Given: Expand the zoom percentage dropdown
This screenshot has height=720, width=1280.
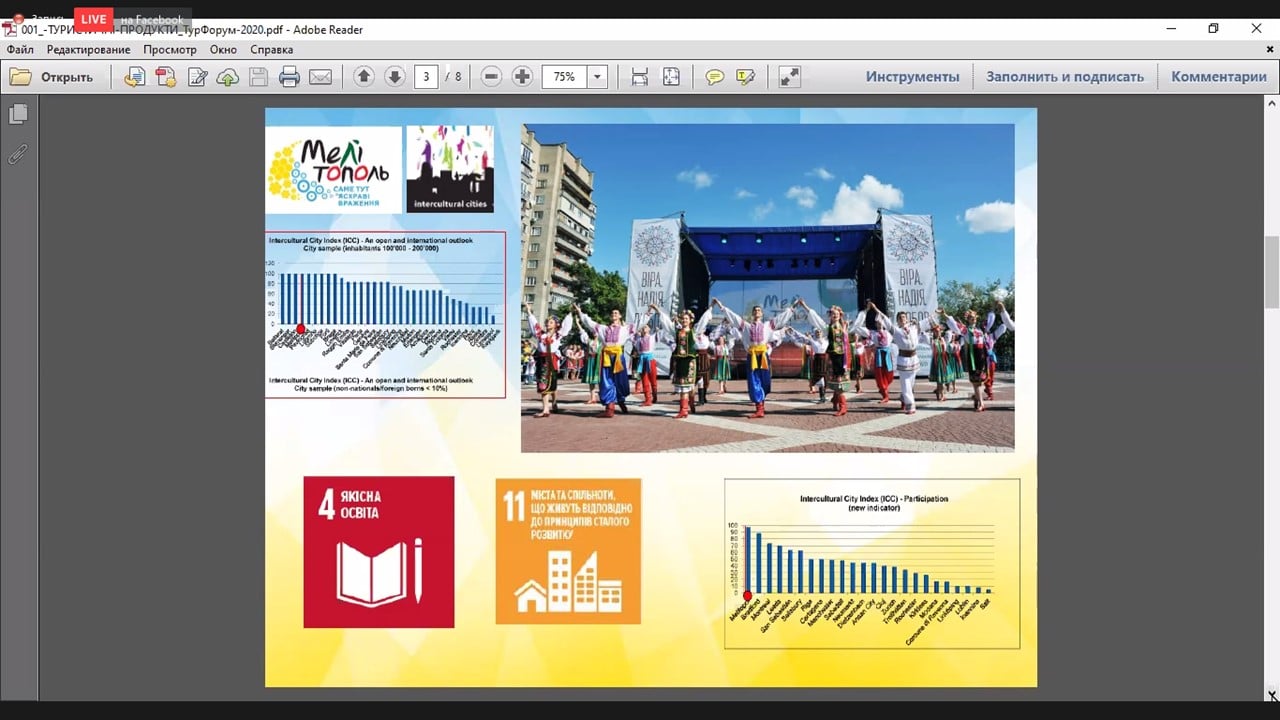Looking at the screenshot, I should (598, 77).
